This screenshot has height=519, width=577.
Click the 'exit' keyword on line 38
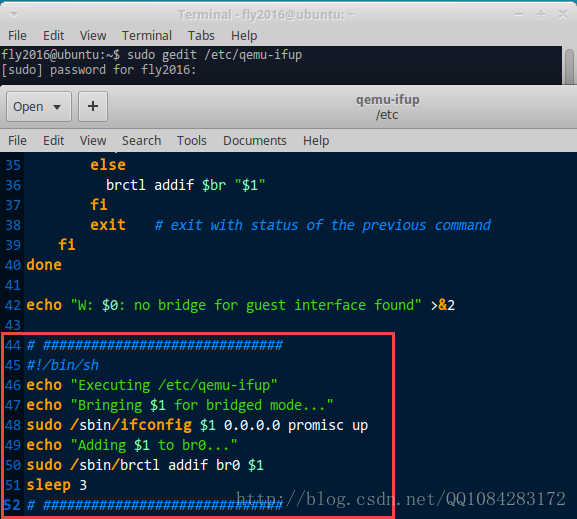tap(108, 225)
